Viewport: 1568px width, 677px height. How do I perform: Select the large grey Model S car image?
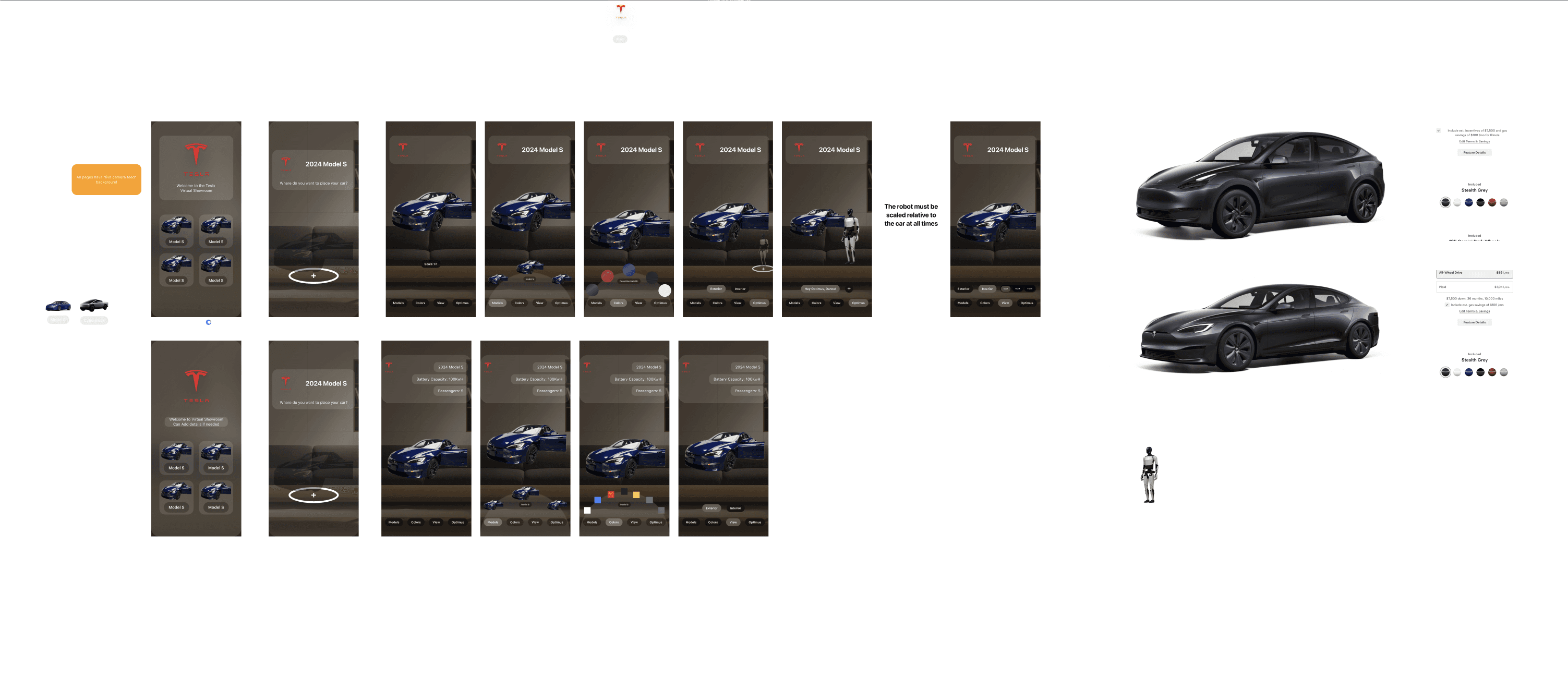point(1259,327)
